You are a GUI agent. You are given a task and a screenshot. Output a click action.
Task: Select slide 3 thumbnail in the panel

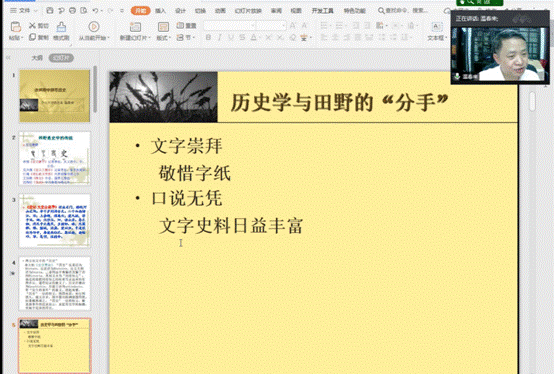(54, 220)
